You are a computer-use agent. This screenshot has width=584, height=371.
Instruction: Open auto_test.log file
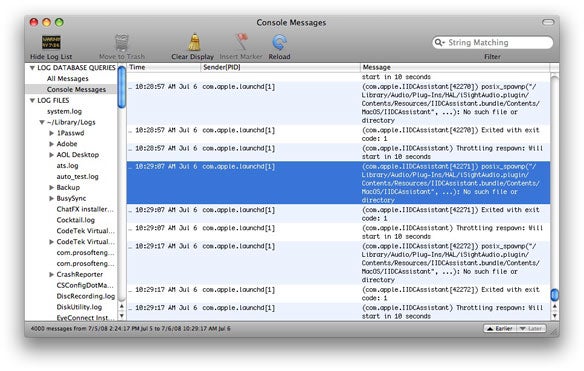77,177
